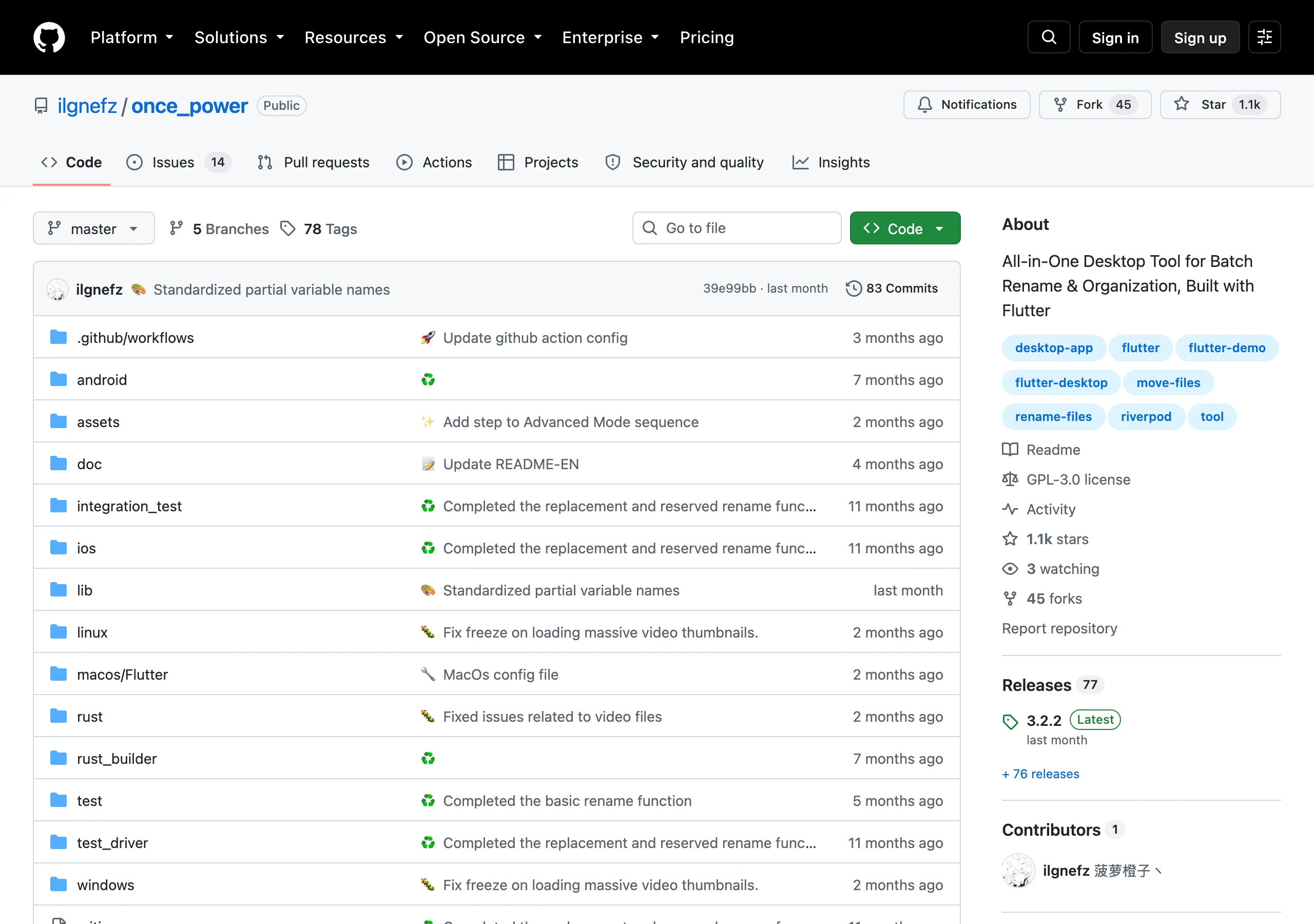This screenshot has height=924, width=1314.
Task: Expand the Solutions menu
Action: [x=239, y=37]
